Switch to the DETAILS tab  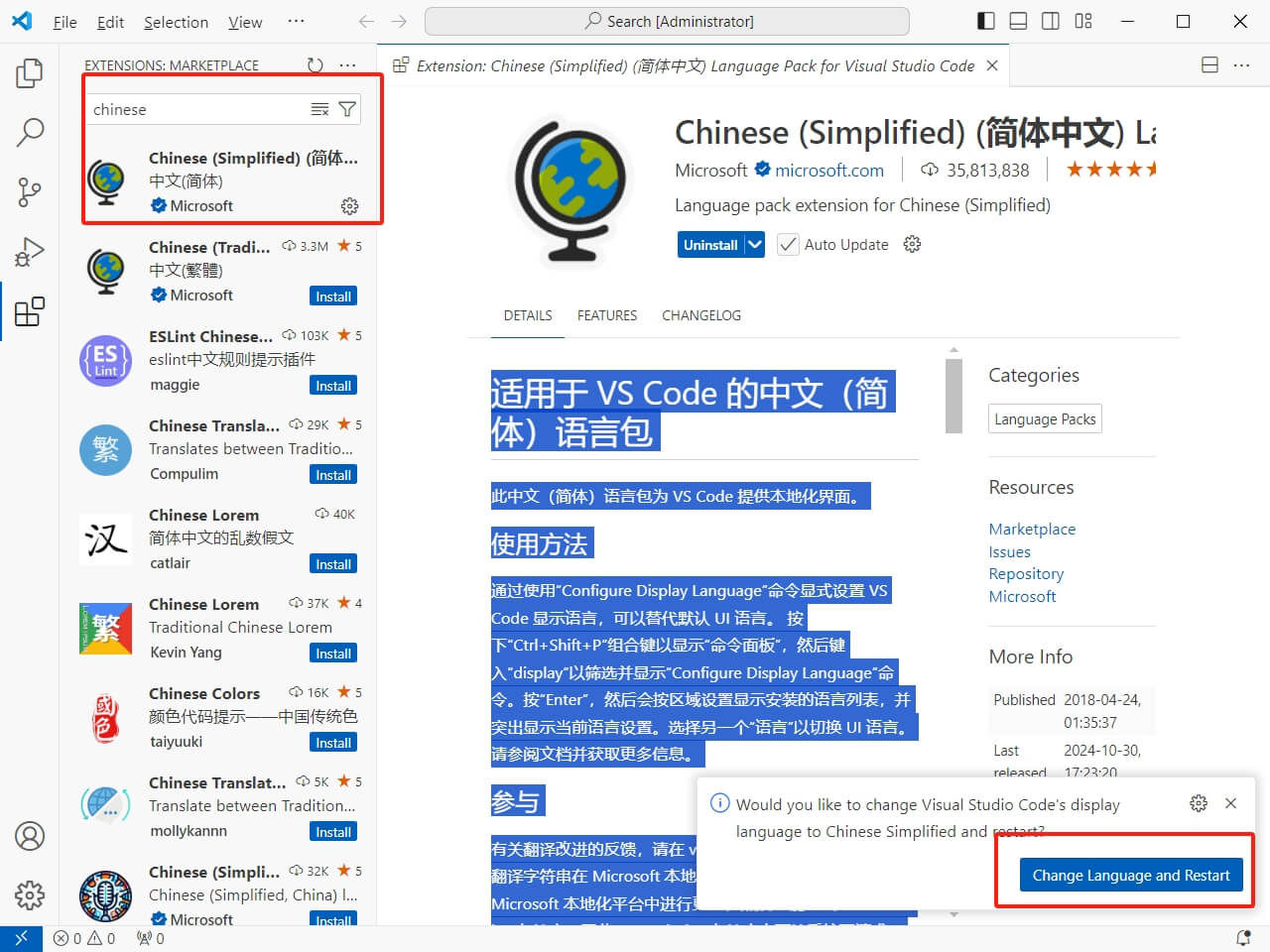(x=528, y=315)
